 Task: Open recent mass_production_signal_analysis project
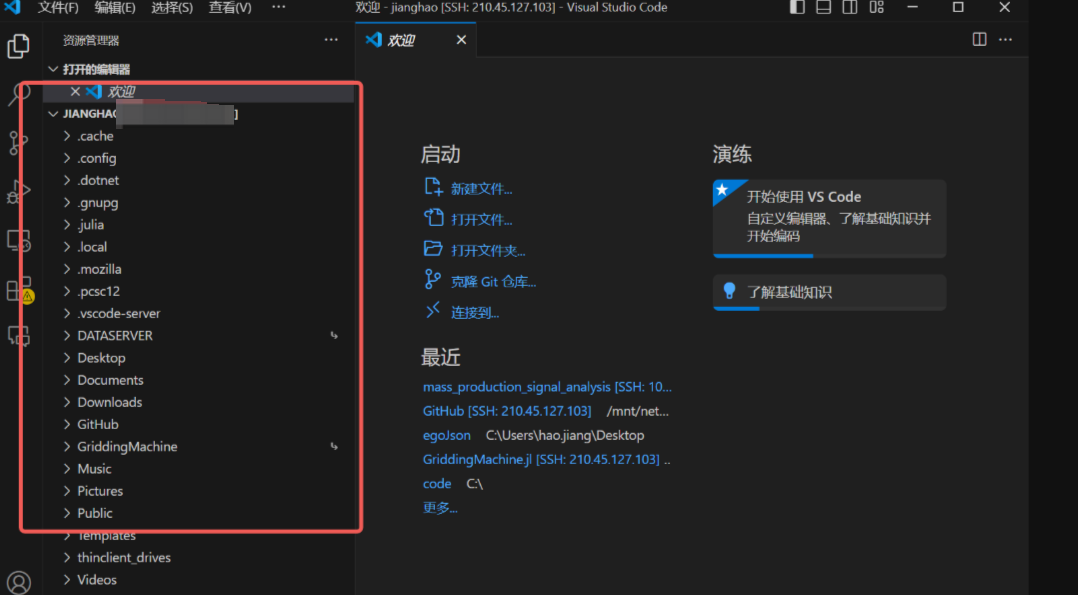click(x=547, y=387)
